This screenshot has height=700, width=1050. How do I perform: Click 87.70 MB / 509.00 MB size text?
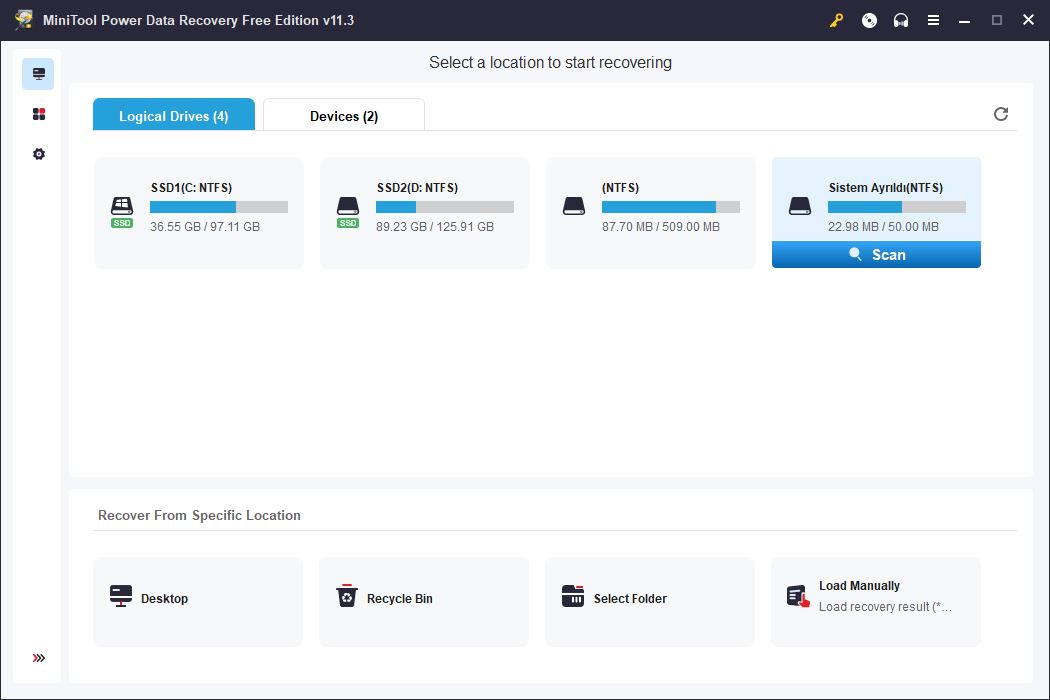[661, 226]
